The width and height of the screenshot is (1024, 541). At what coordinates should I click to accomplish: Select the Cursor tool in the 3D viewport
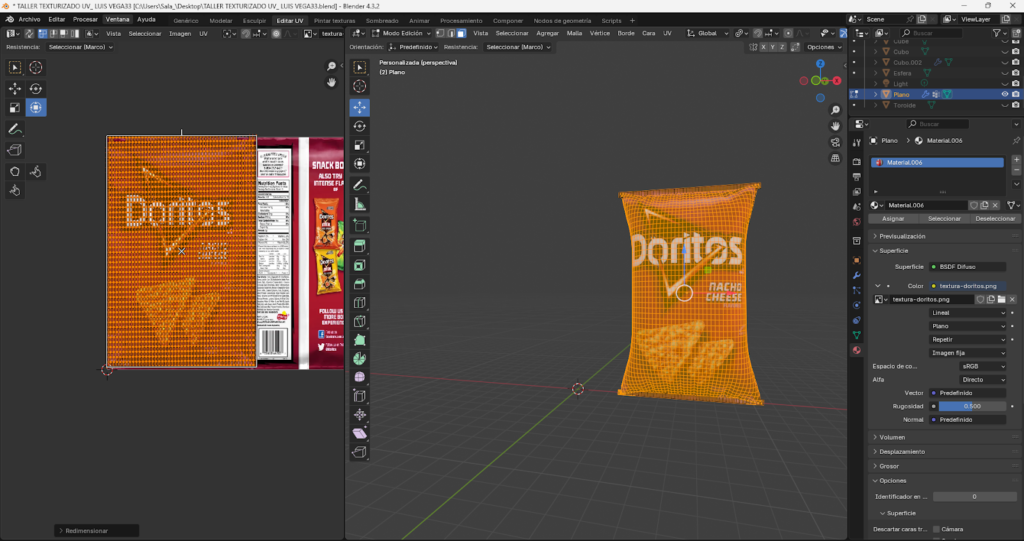[360, 86]
